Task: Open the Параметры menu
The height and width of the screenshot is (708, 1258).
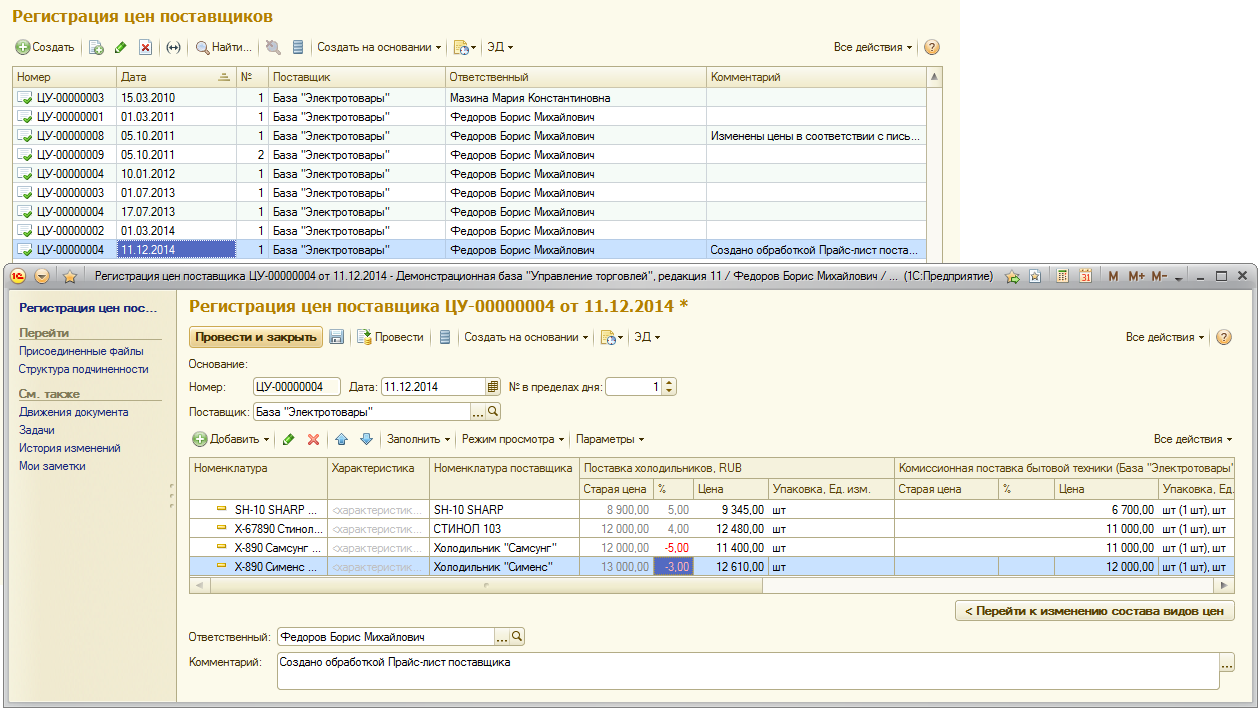Action: click(609, 439)
